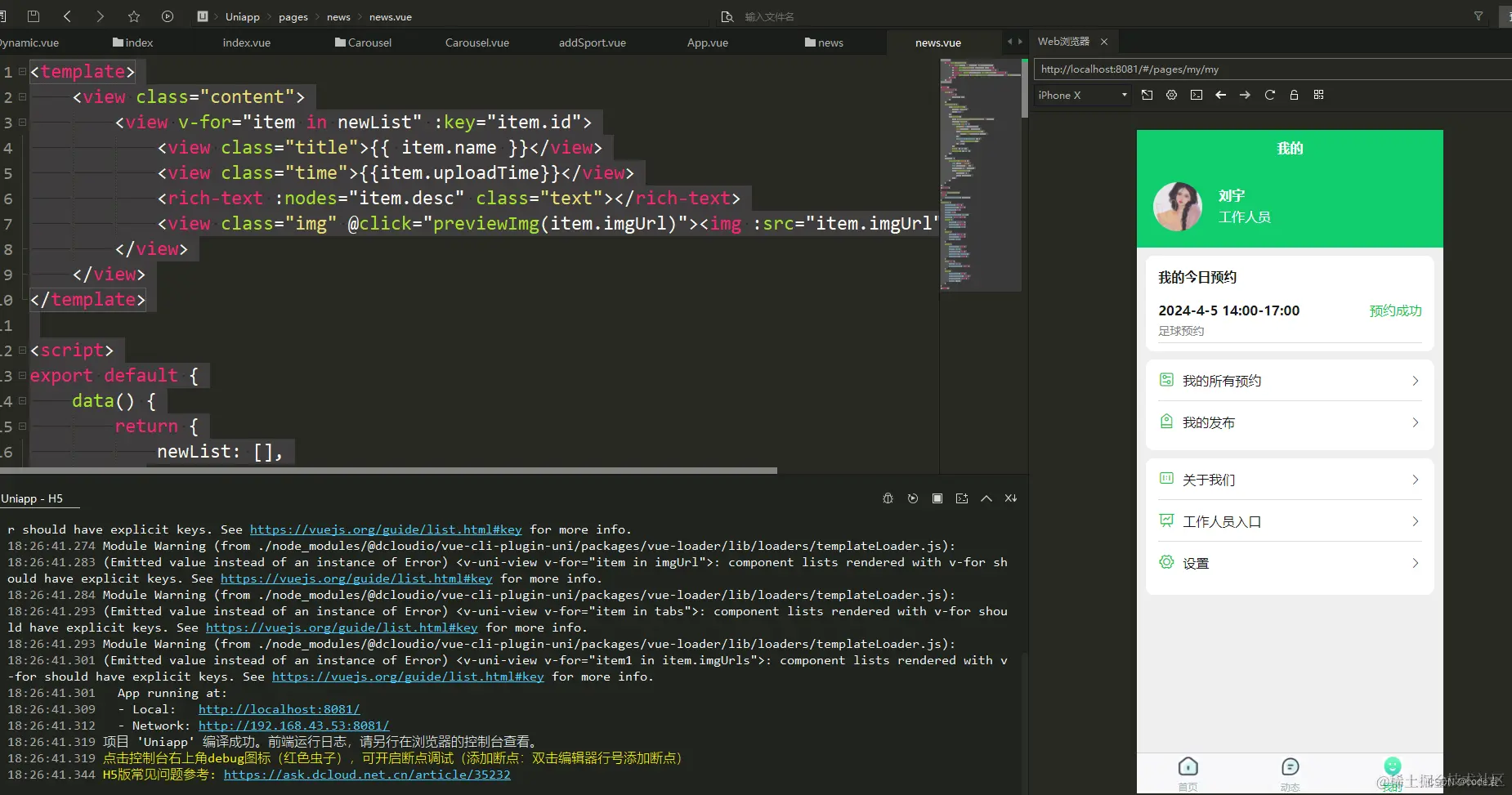Save the file with the floppy disk icon
The image size is (1512, 795).
point(34,16)
